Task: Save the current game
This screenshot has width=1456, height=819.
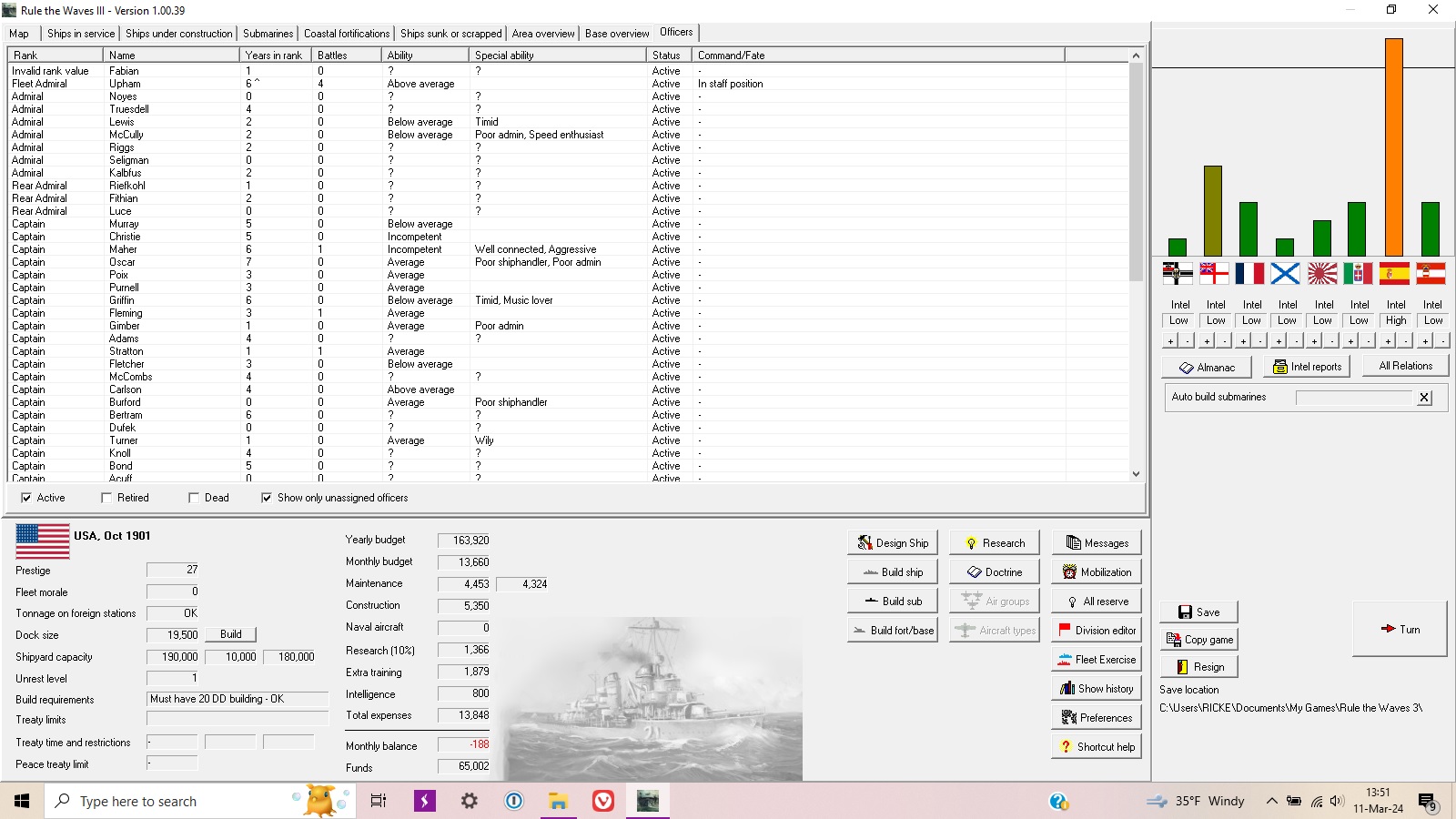Action: 1198,612
